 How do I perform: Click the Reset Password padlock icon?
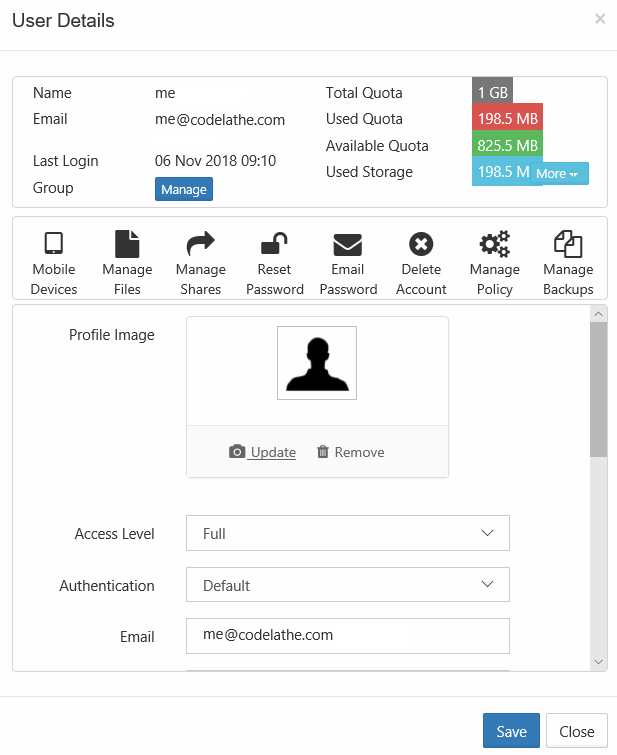tap(274, 244)
